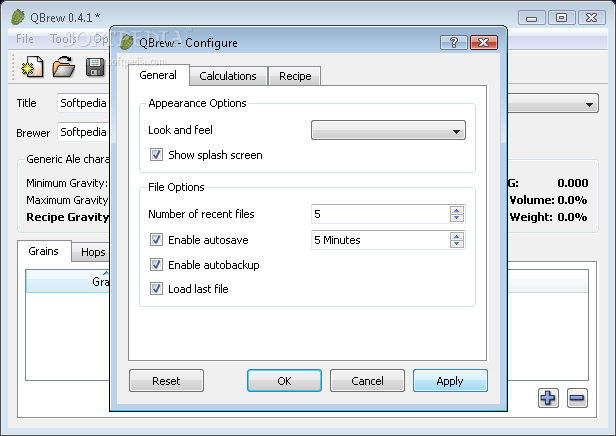The height and width of the screenshot is (436, 616).
Task: Click the Title input field
Action: click(83, 103)
